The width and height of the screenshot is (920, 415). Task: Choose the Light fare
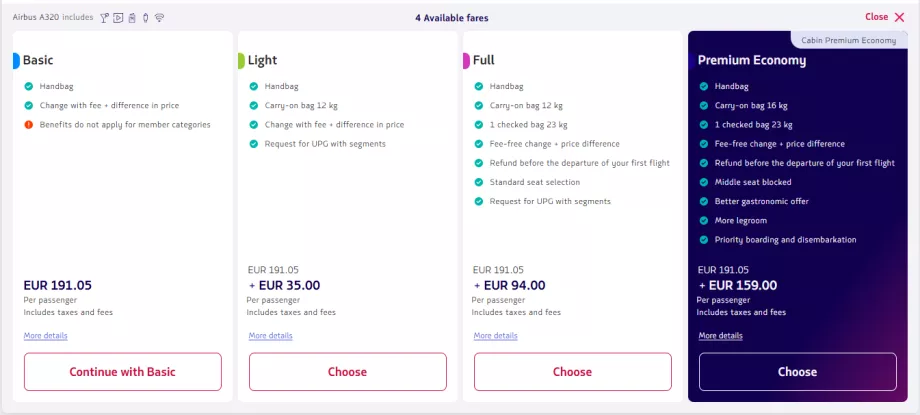347,372
